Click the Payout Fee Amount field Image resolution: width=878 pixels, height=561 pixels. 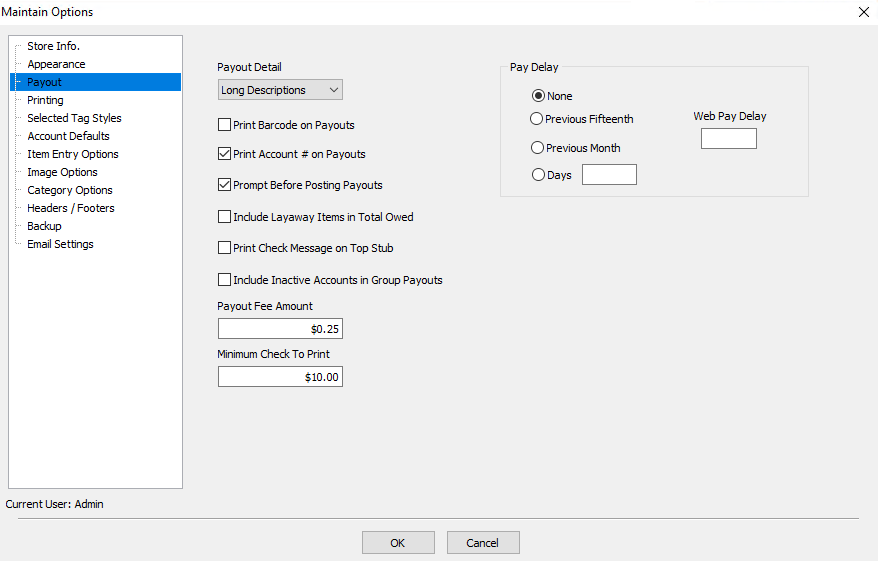pyautogui.click(x=280, y=329)
